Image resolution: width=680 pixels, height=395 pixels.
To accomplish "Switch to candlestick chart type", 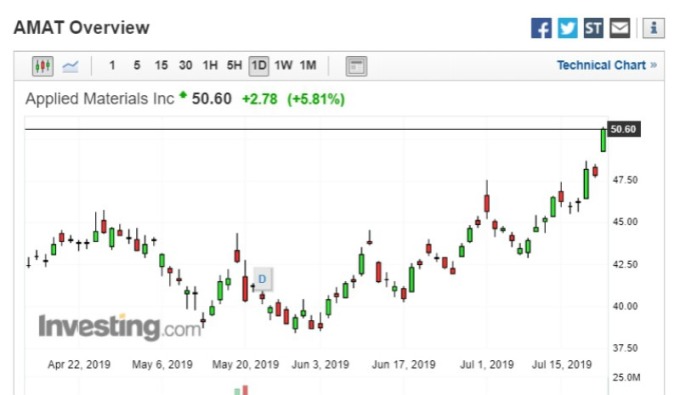I will pos(42,66).
